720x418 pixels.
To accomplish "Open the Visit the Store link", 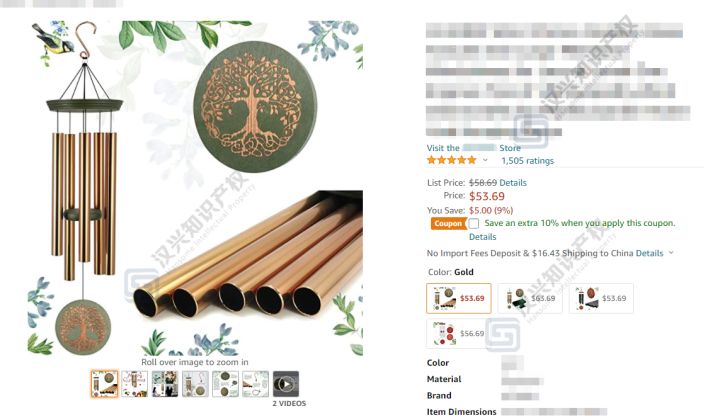I will point(473,148).
